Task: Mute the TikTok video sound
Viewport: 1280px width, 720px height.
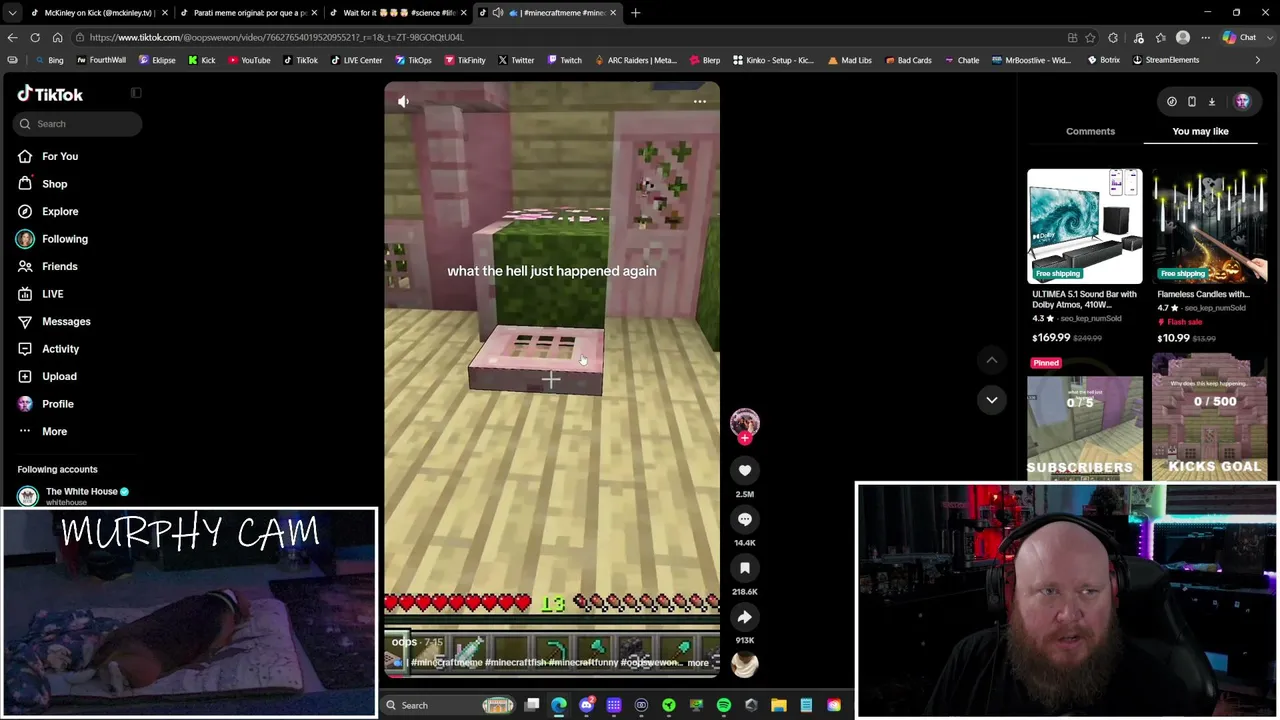Action: pyautogui.click(x=403, y=101)
